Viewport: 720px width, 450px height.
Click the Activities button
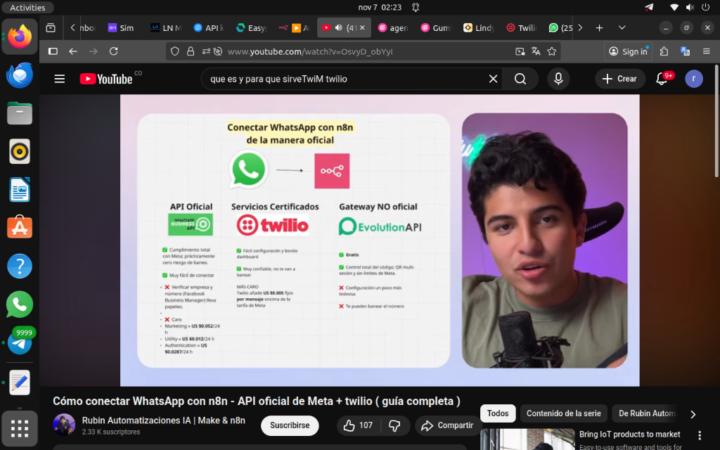tap(28, 7)
